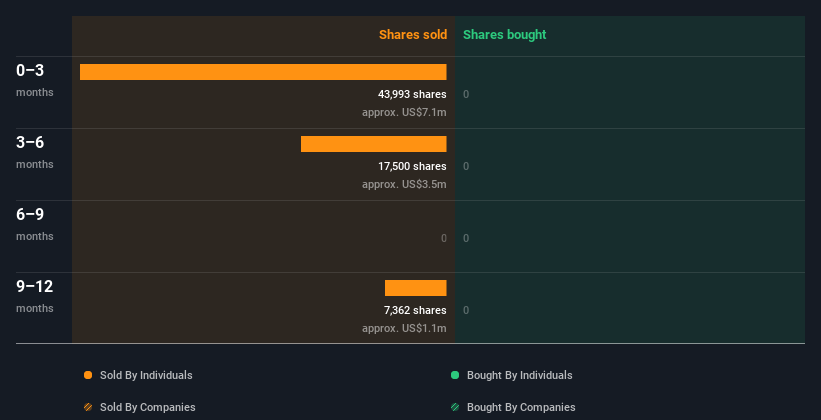Screen dimensions: 821x420
Task: Click the 'approx. US$7.1m' value
Action: click(x=404, y=112)
